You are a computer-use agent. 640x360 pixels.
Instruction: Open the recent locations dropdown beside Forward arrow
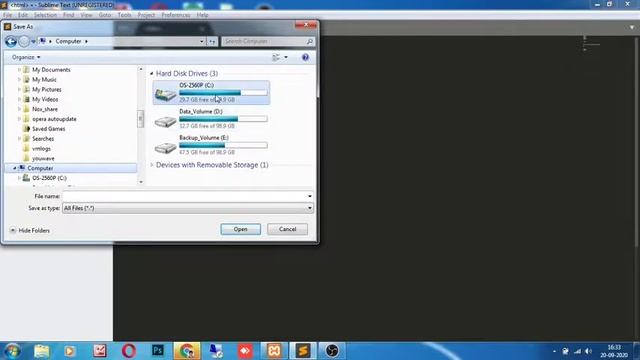pos(33,42)
